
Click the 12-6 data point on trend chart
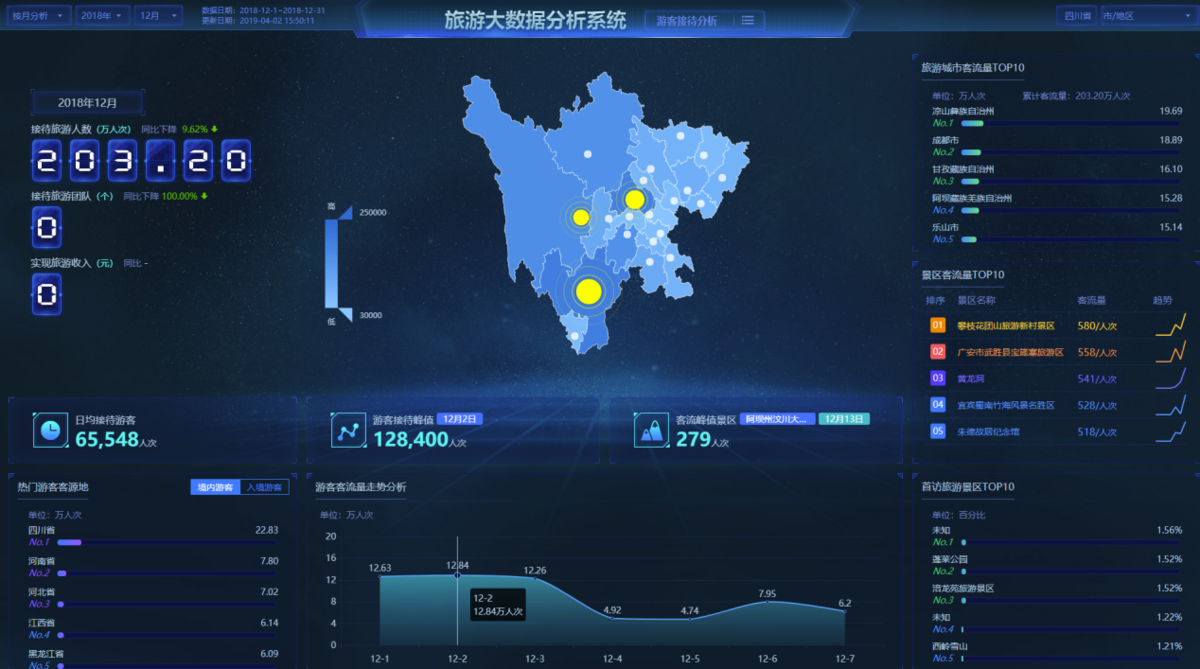click(x=767, y=601)
